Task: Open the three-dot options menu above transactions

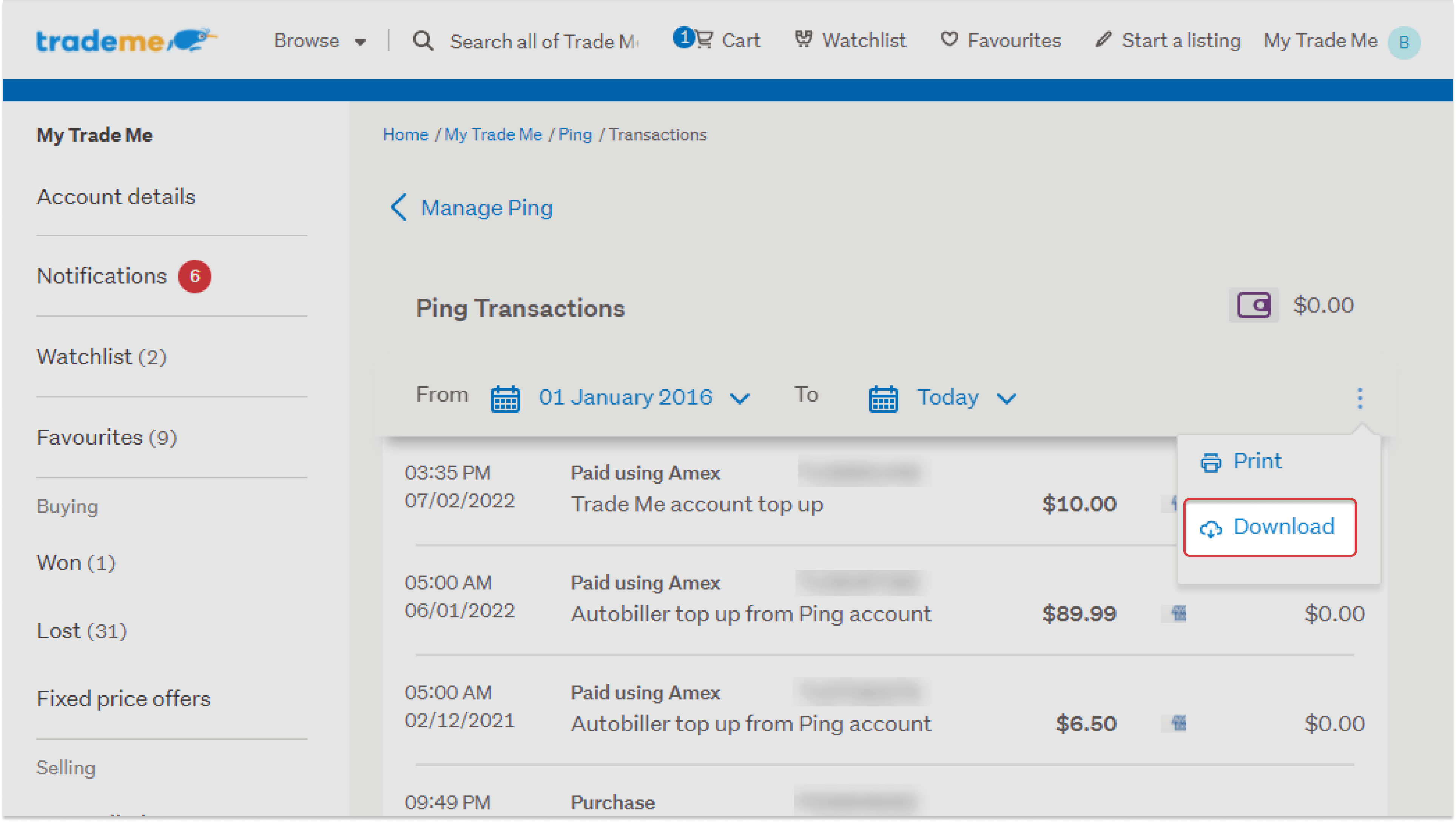Action: point(1360,397)
